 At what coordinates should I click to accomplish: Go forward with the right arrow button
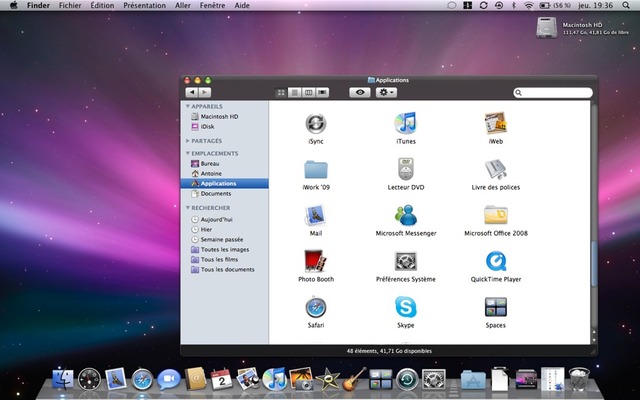pyautogui.click(x=204, y=93)
